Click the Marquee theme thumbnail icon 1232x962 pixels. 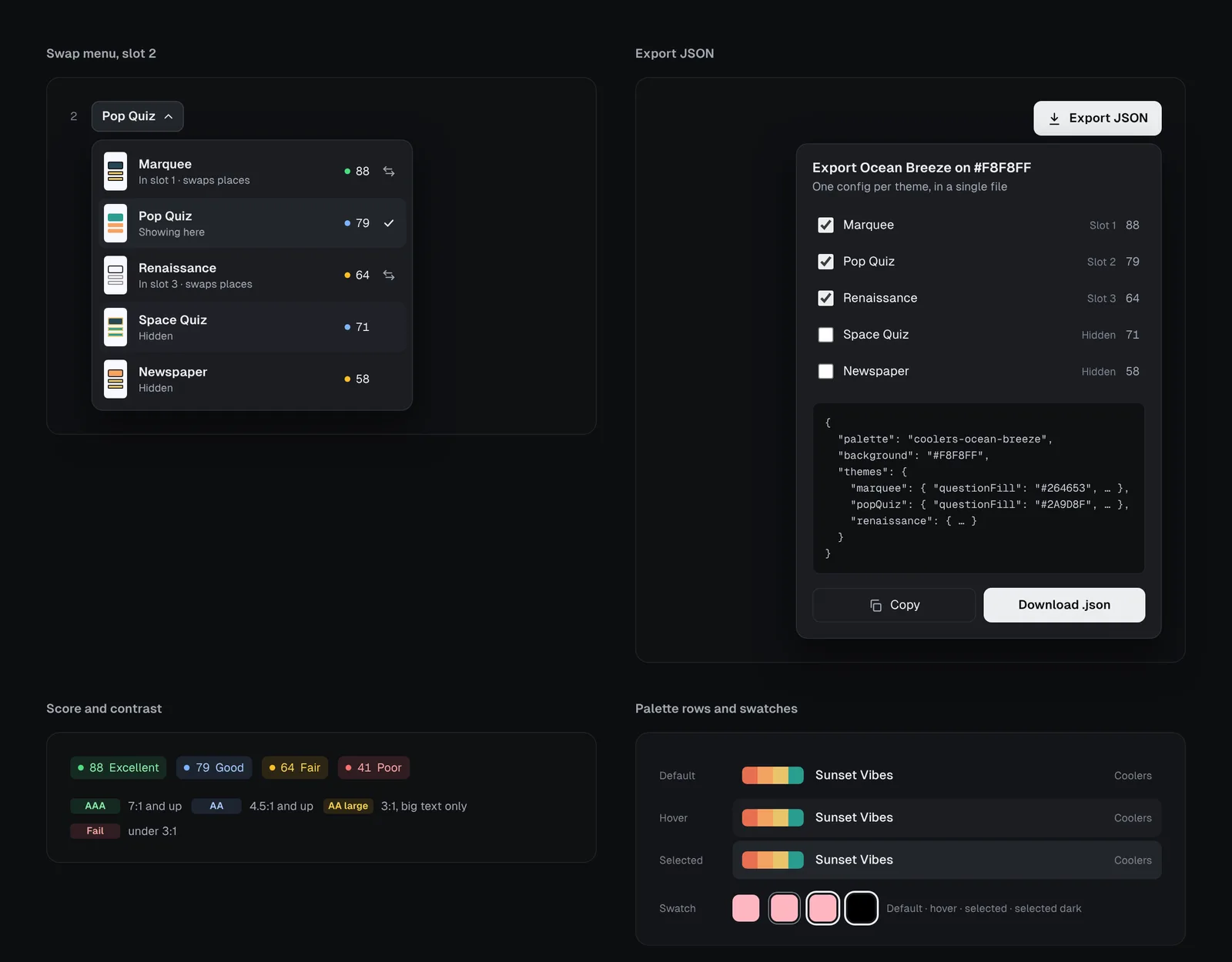115,171
